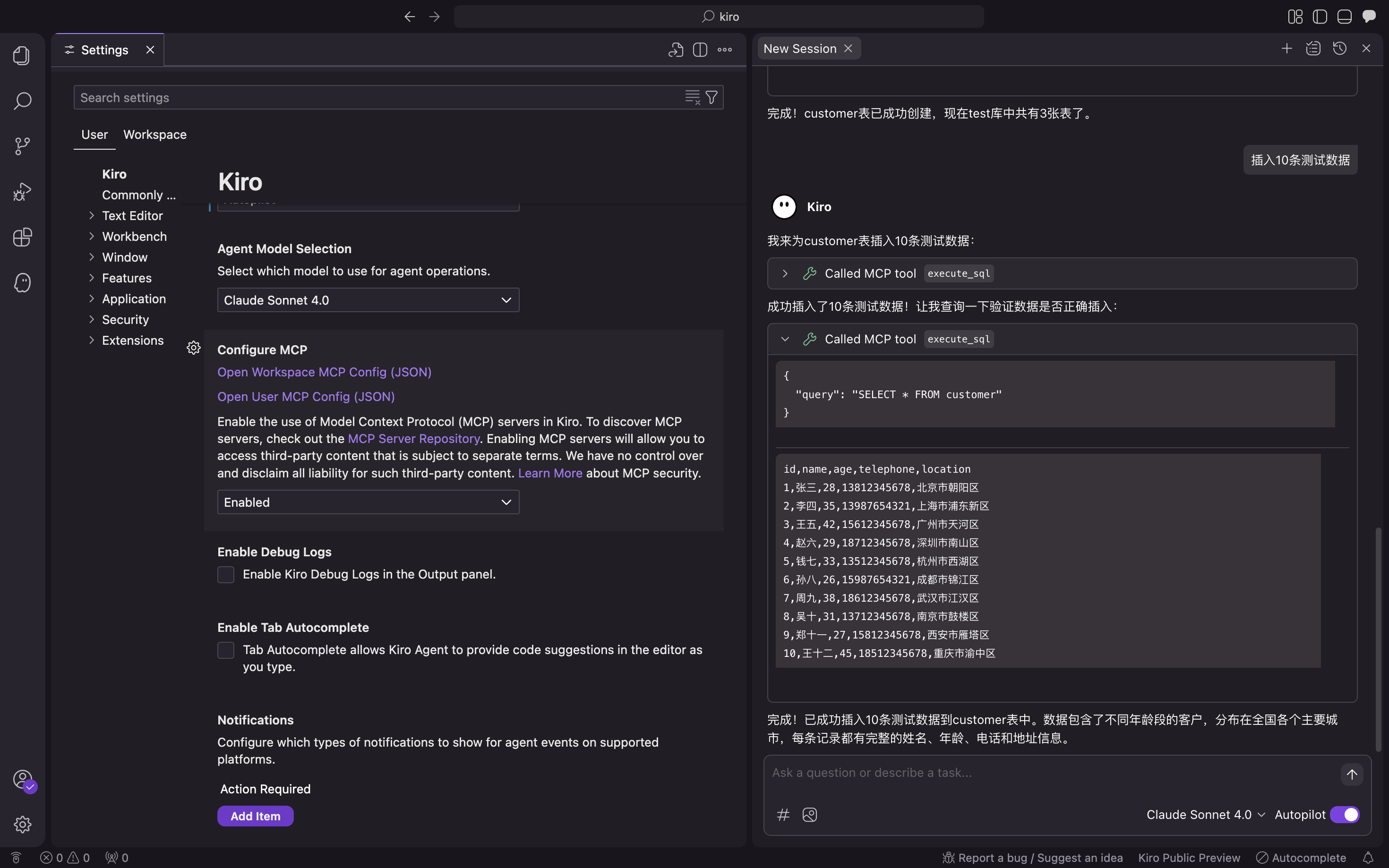This screenshot has height=868, width=1389.
Task: Open the MCP Enabled dropdown
Action: point(368,502)
